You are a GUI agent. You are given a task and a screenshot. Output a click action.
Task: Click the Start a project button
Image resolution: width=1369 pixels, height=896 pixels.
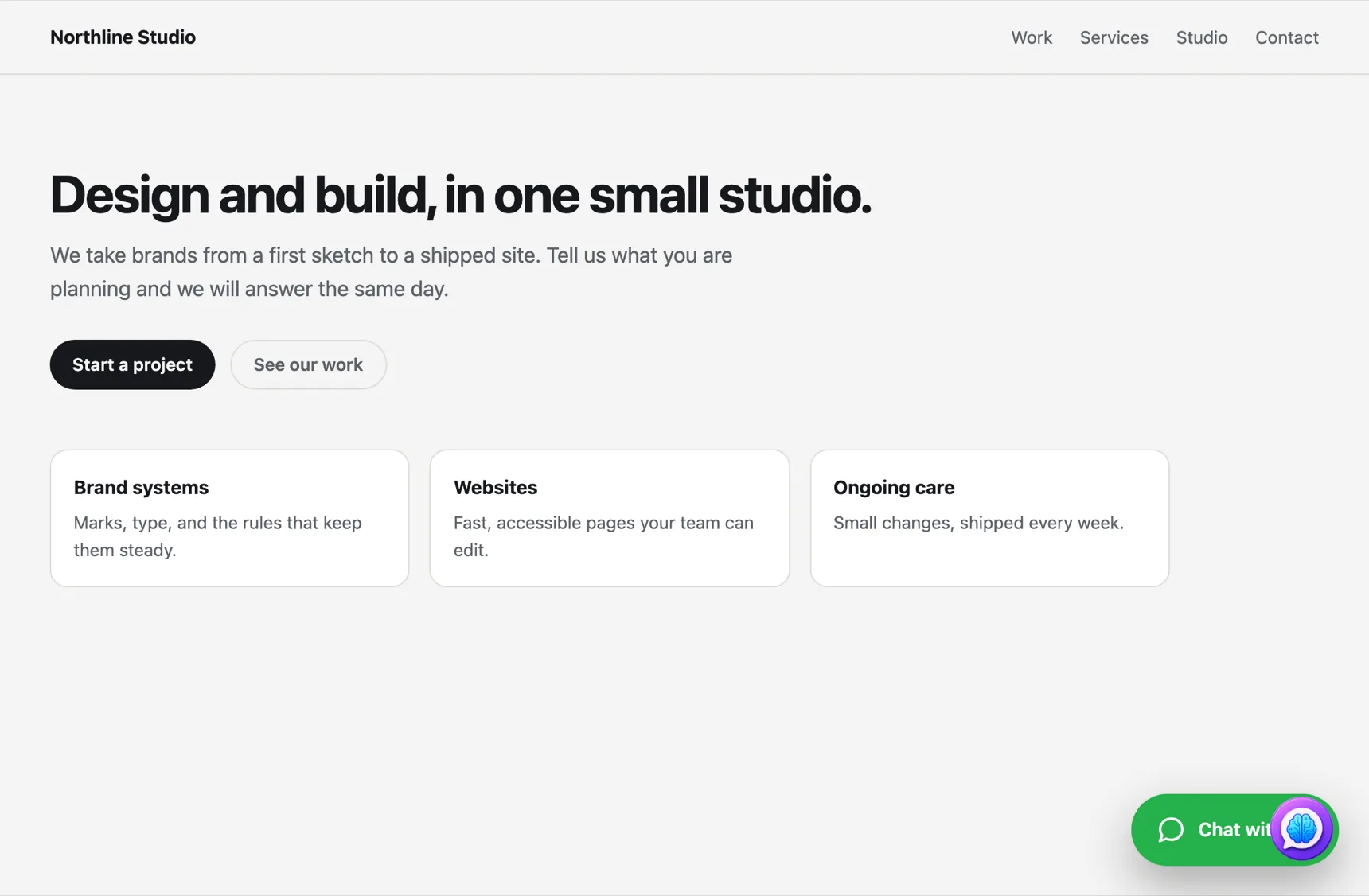click(132, 364)
